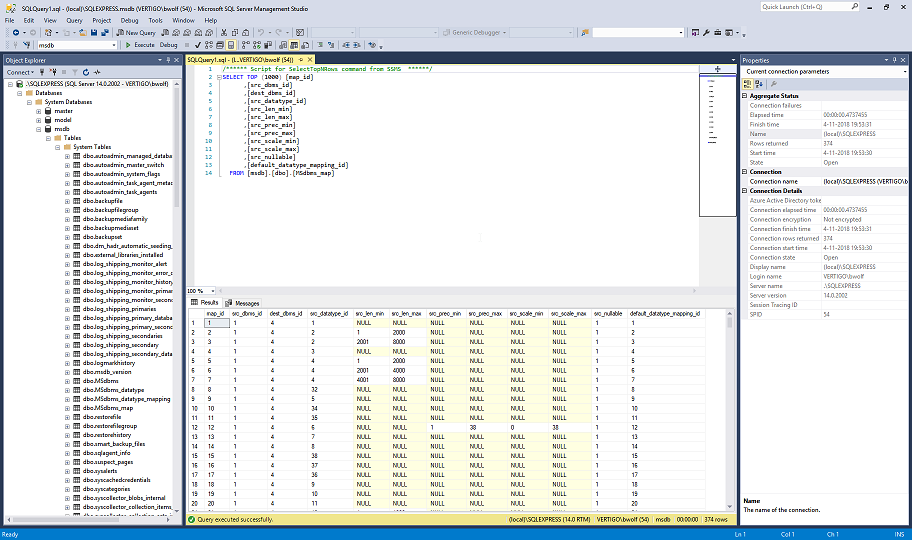Click Decrease Indent icon
Screen dimensions: 912x540
346,45
